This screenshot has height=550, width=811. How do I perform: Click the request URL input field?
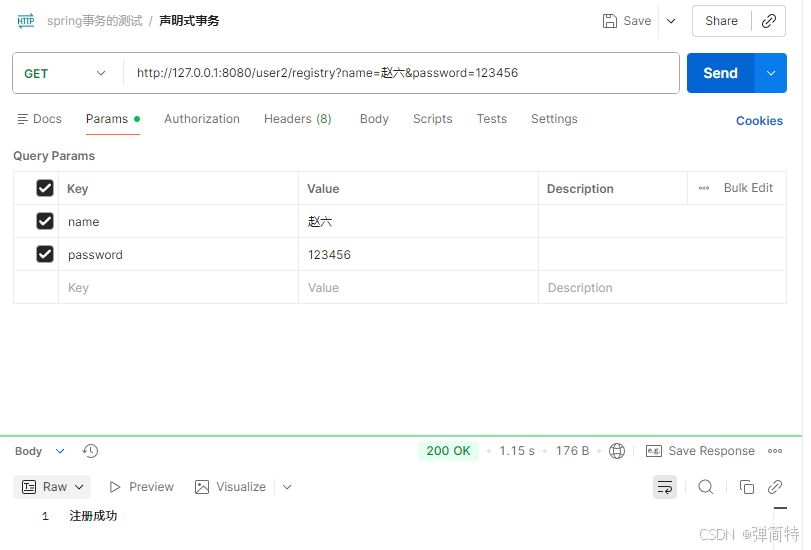[x=401, y=73]
